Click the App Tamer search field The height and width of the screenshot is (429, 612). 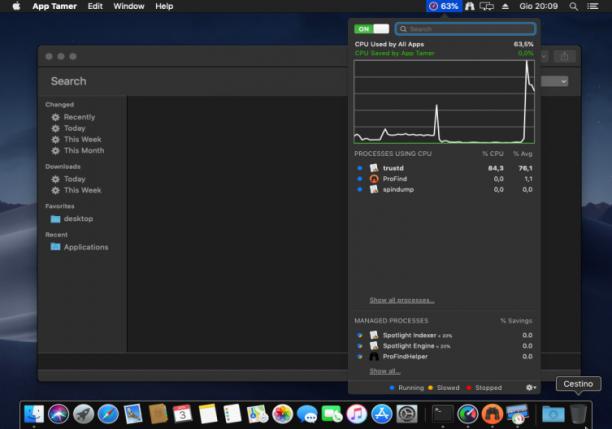pyautogui.click(x=465, y=29)
